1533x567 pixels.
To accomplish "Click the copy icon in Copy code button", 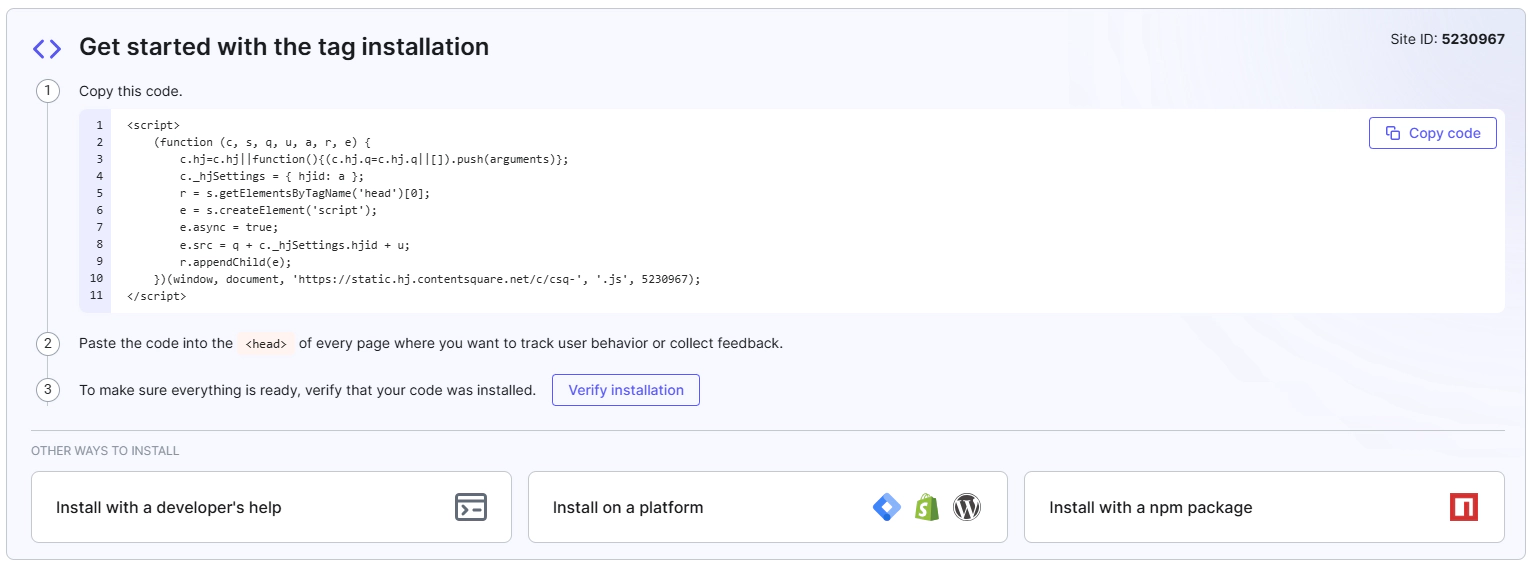I will 1392,133.
